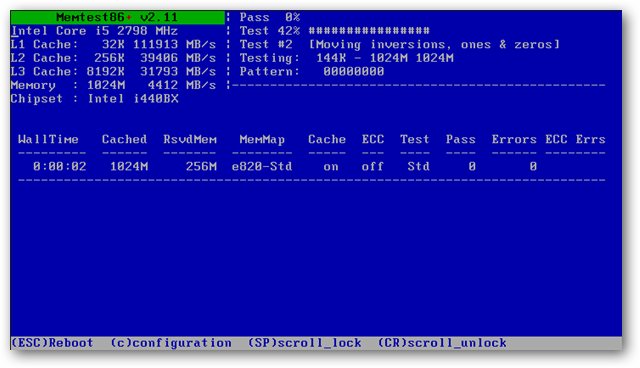The image size is (640, 368).
Task: Click the WallTime column header
Action: tap(48, 140)
